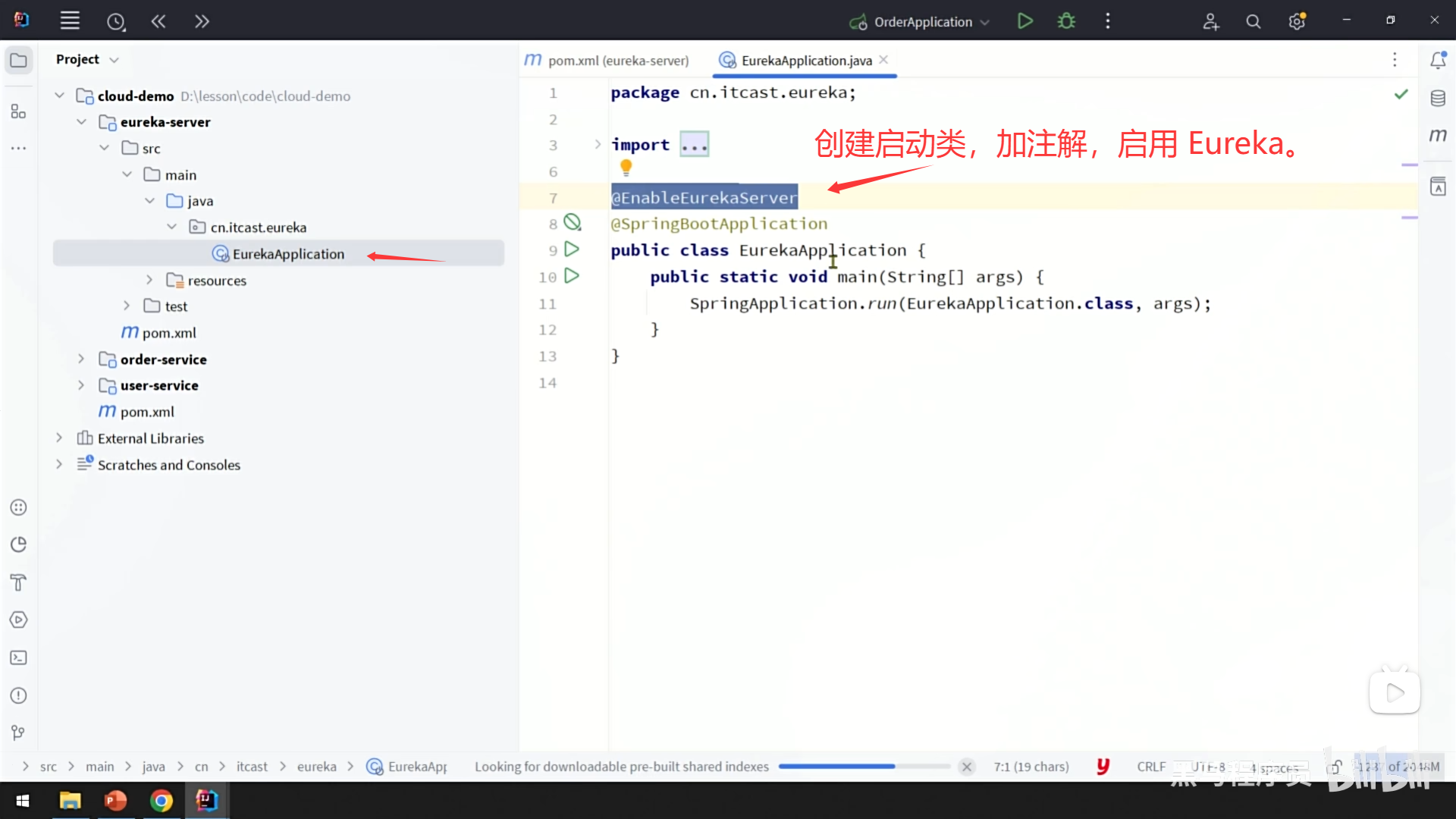The width and height of the screenshot is (1456, 819).
Task: Toggle the read-only lock in status bar
Action: (1336, 767)
